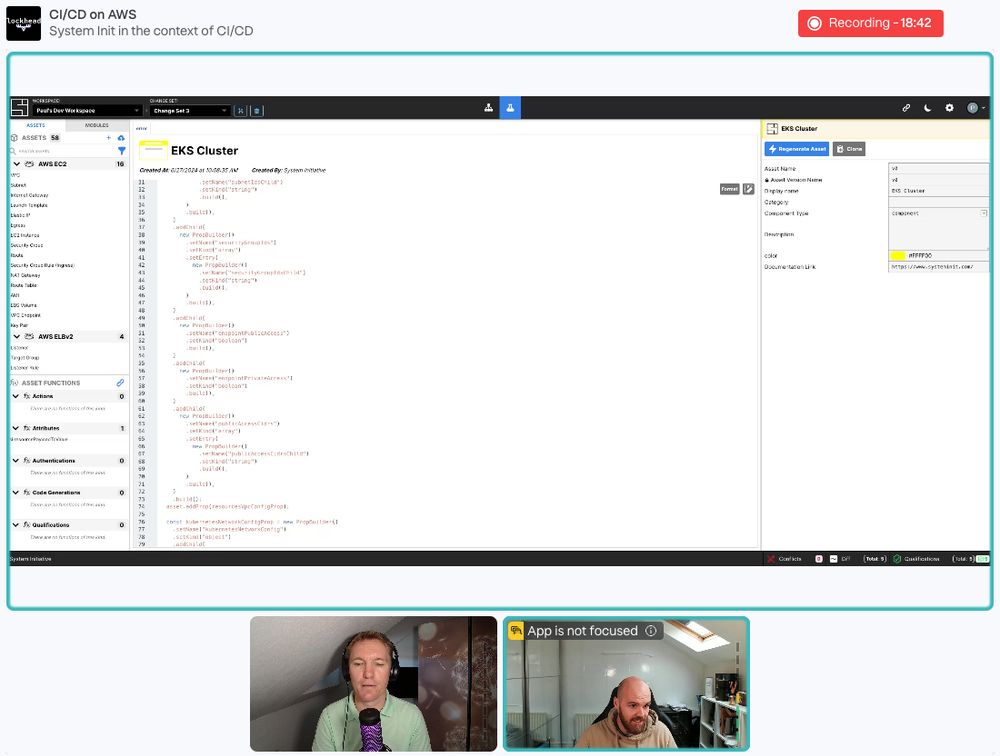
Task: Switch to the Assets tab
Action: point(36,125)
